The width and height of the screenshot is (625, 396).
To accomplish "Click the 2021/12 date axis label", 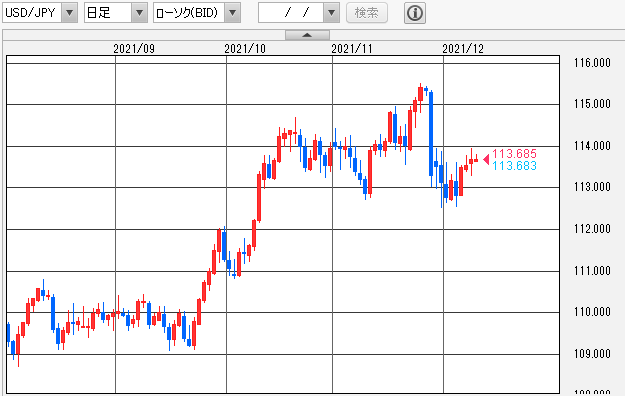I will [x=463, y=49].
